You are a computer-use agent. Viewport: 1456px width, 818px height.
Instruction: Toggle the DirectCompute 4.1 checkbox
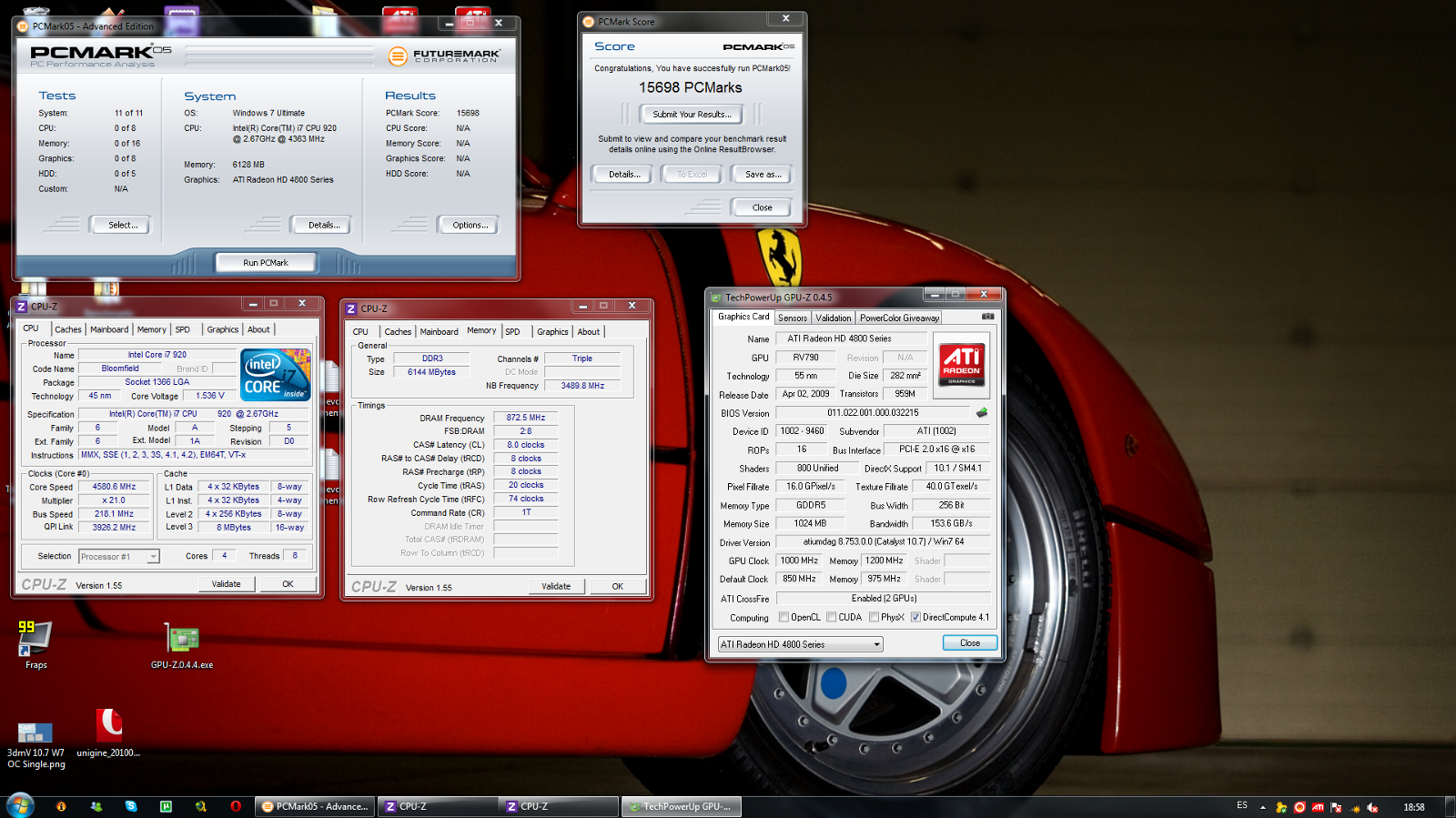pyautogui.click(x=915, y=617)
